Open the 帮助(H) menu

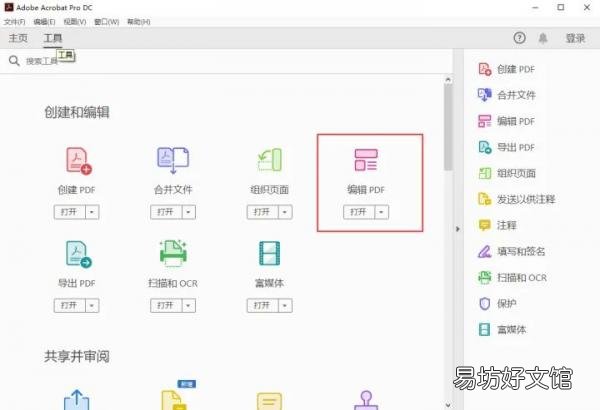(x=139, y=22)
